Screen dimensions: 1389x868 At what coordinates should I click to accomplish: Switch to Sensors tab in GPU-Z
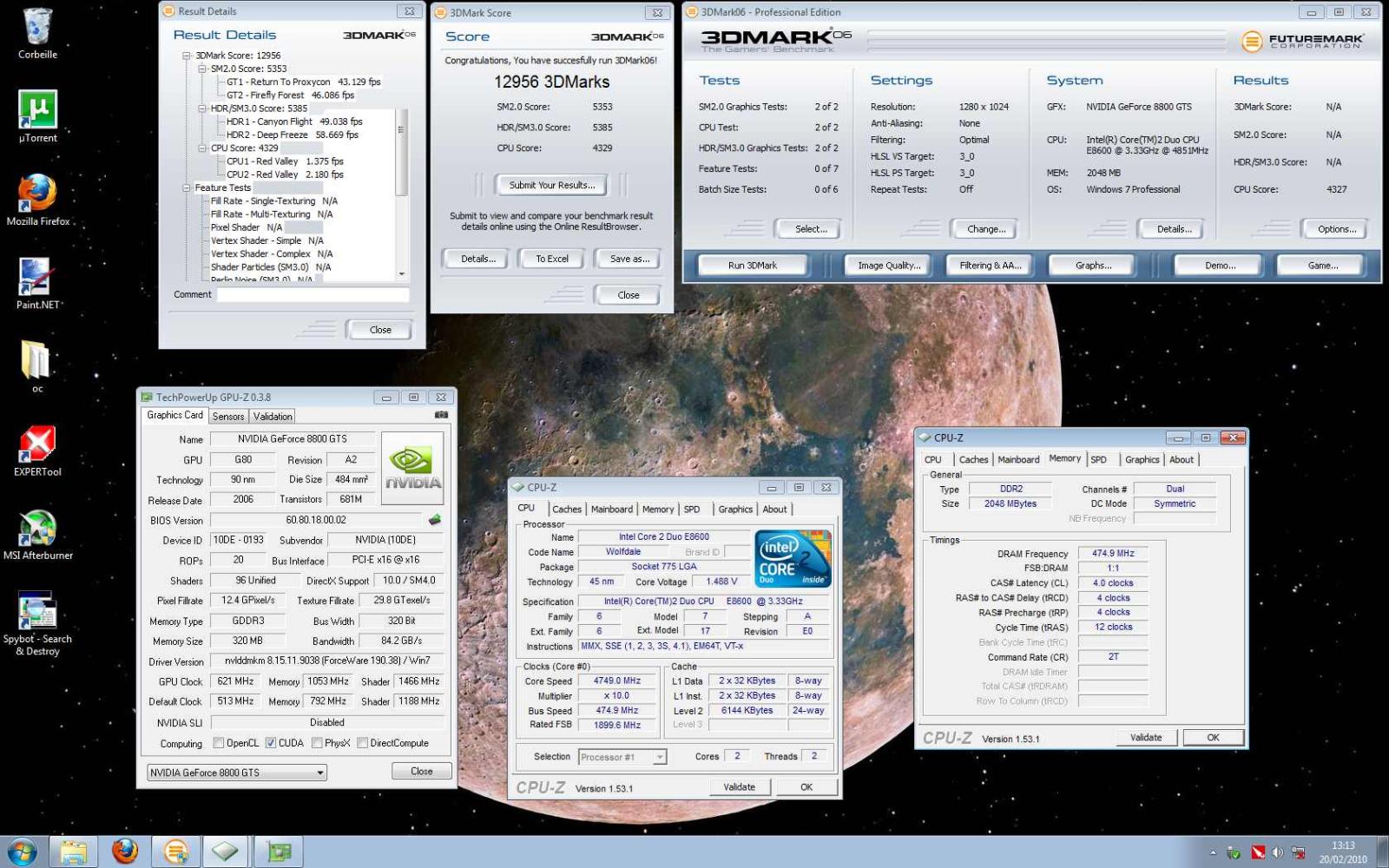pos(228,417)
